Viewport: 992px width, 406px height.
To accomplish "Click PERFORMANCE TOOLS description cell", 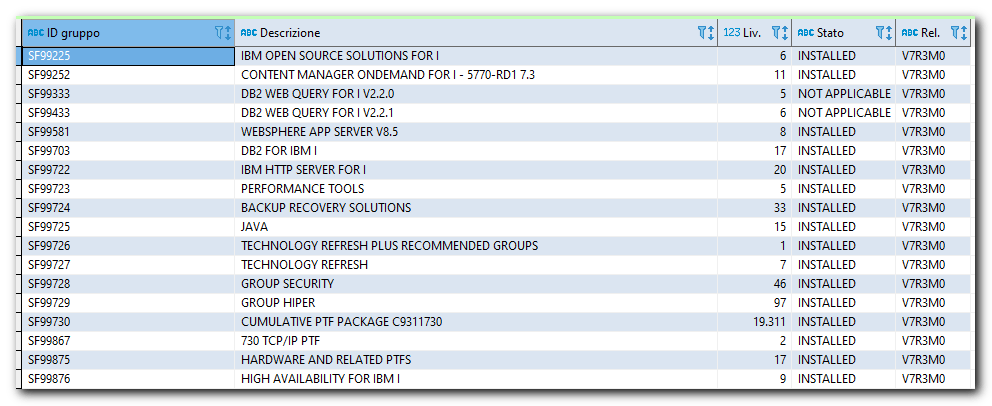I will [476, 188].
